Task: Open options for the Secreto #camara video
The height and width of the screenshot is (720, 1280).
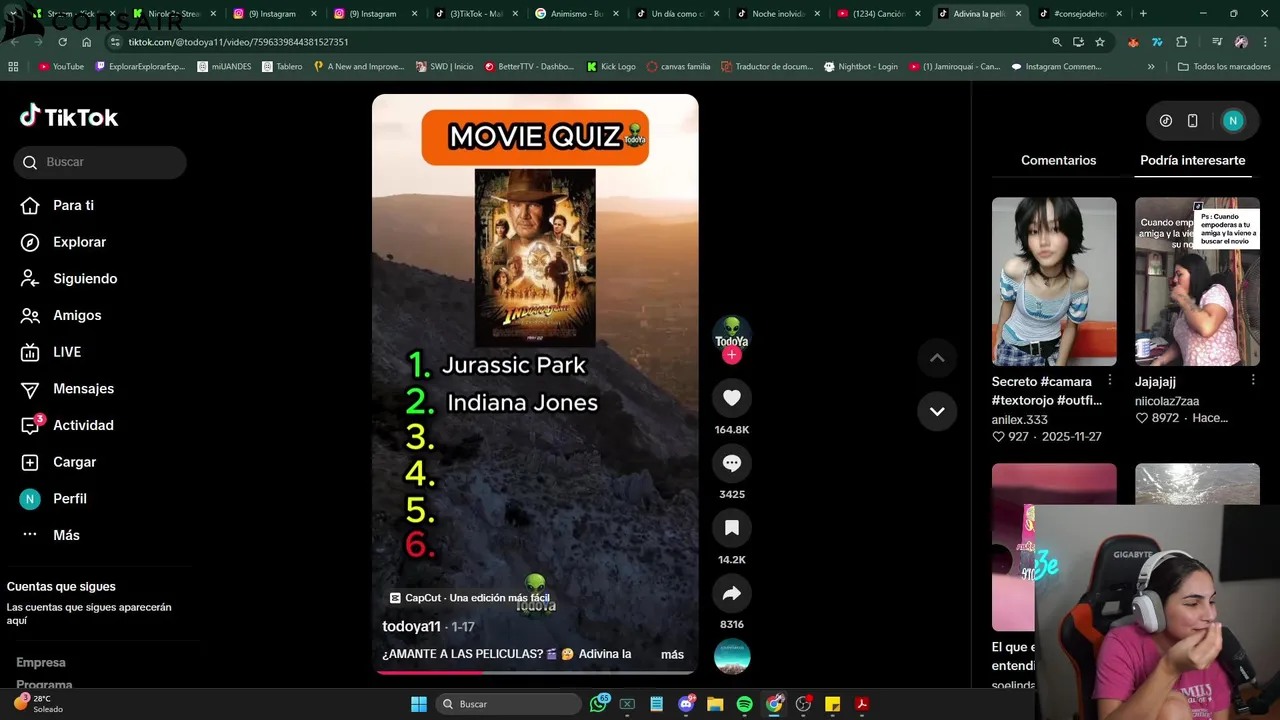Action: point(1110,381)
